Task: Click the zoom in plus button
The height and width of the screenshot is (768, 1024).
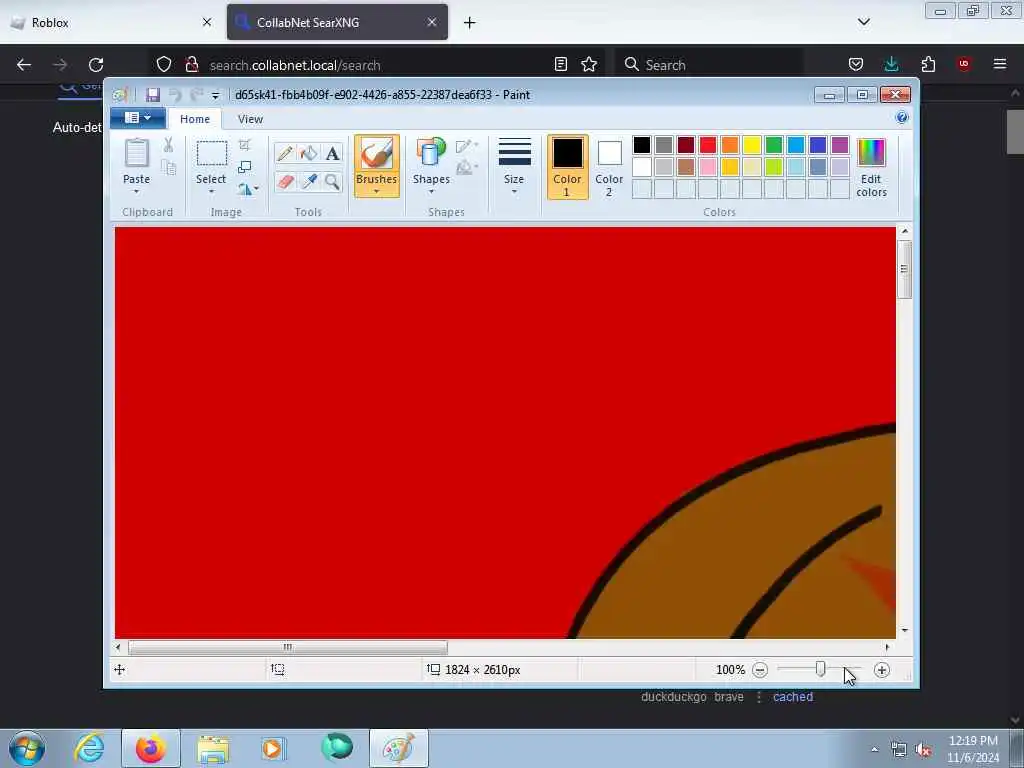Action: coord(882,670)
